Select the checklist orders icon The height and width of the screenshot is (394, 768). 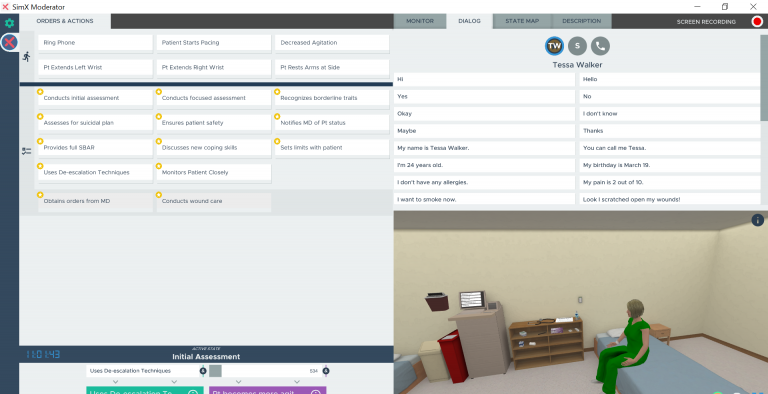[26, 151]
